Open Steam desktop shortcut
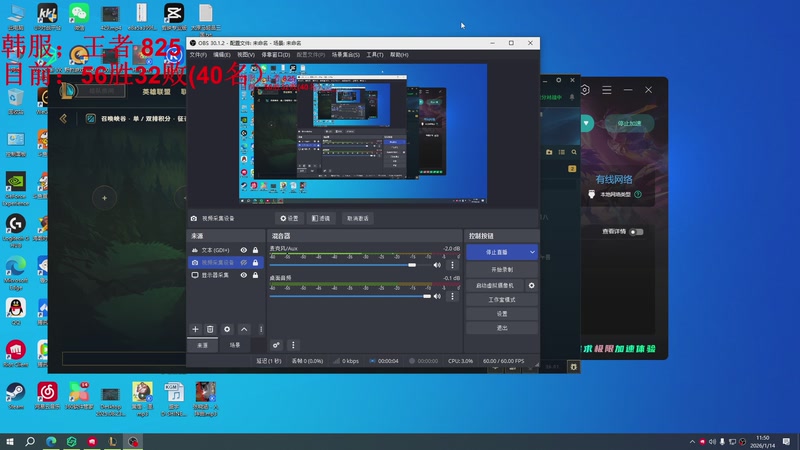 [16, 396]
